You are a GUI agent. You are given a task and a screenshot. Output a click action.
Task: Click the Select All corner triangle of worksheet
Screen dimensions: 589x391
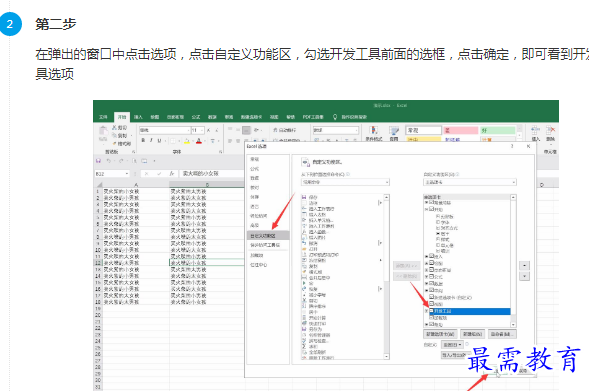(100, 184)
